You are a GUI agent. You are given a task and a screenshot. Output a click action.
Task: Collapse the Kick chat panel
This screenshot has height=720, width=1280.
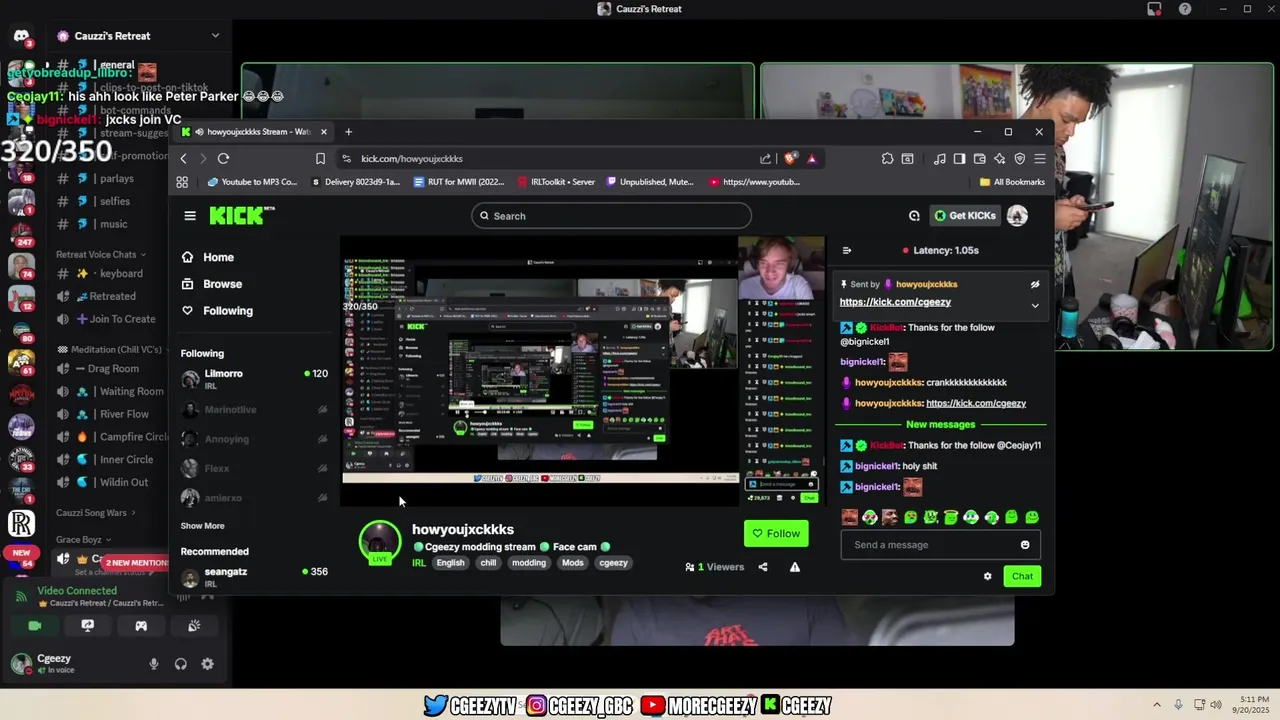click(x=847, y=251)
